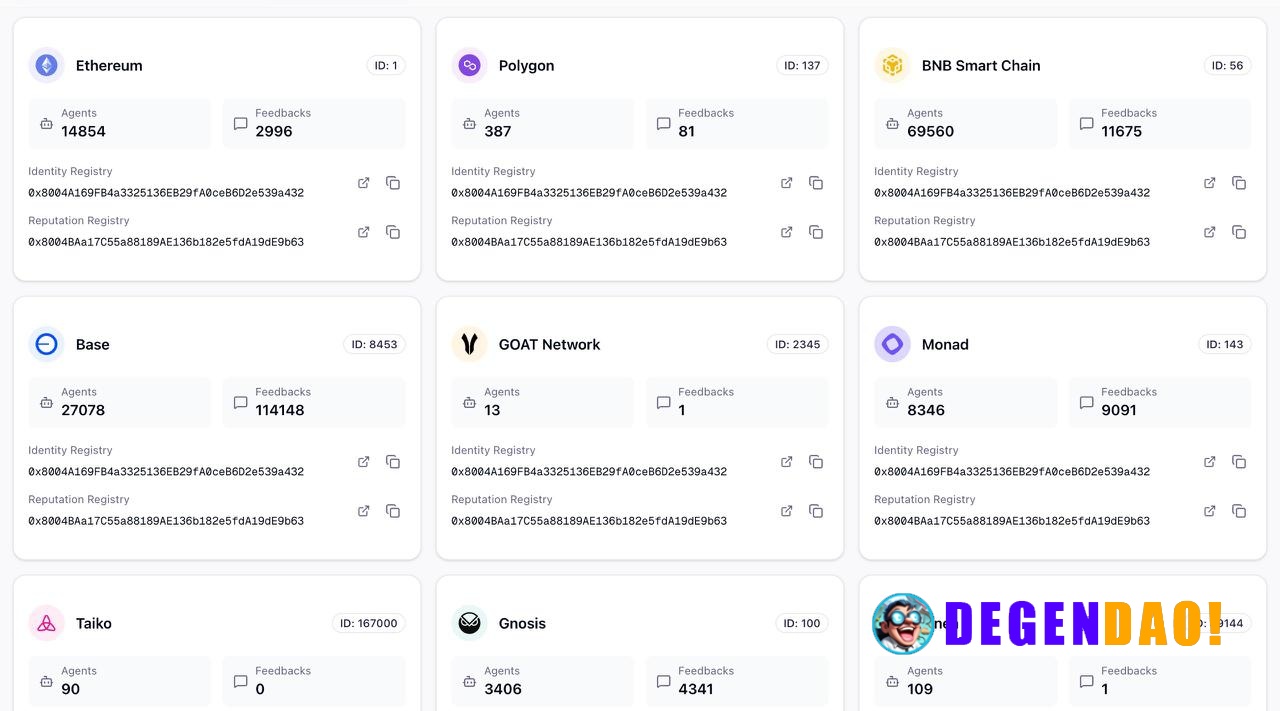Open GOAT Network's Identity Registry external link
The width and height of the screenshot is (1280, 711).
(x=786, y=462)
